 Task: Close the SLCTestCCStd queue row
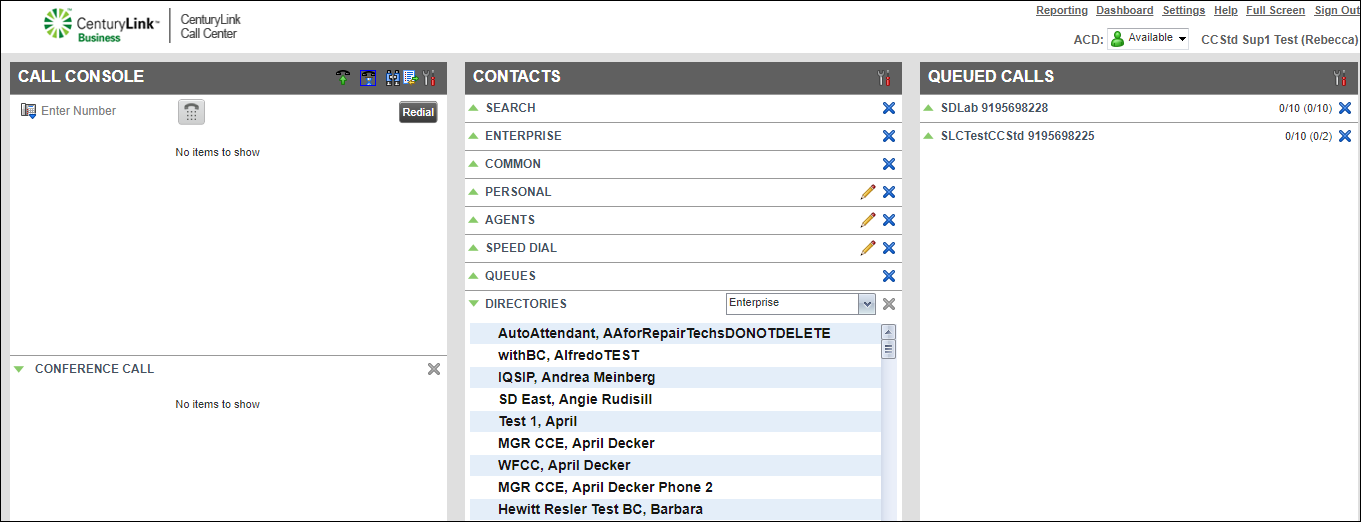click(1345, 136)
